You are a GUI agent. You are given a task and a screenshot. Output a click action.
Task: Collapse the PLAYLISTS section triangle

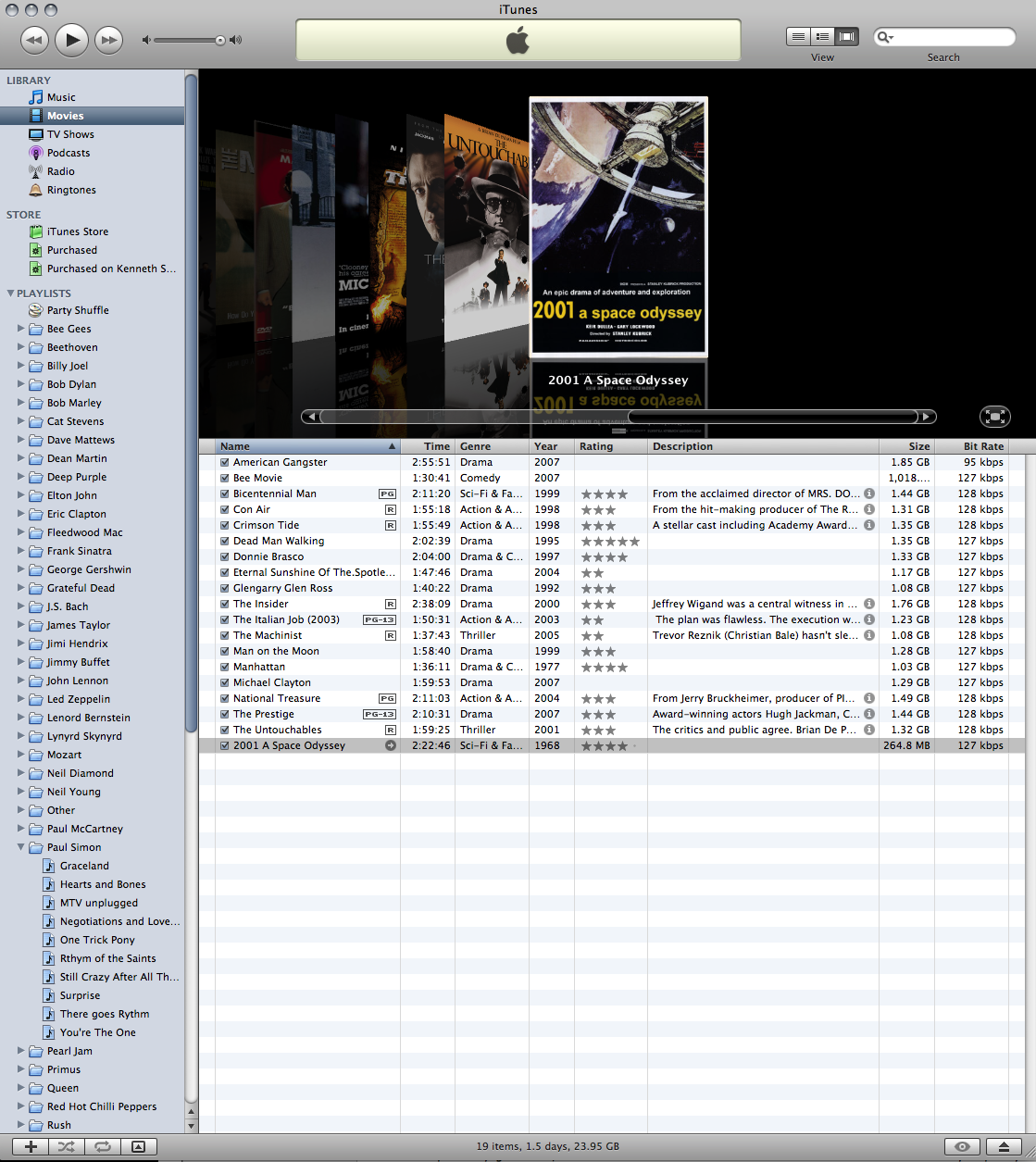tap(10, 294)
